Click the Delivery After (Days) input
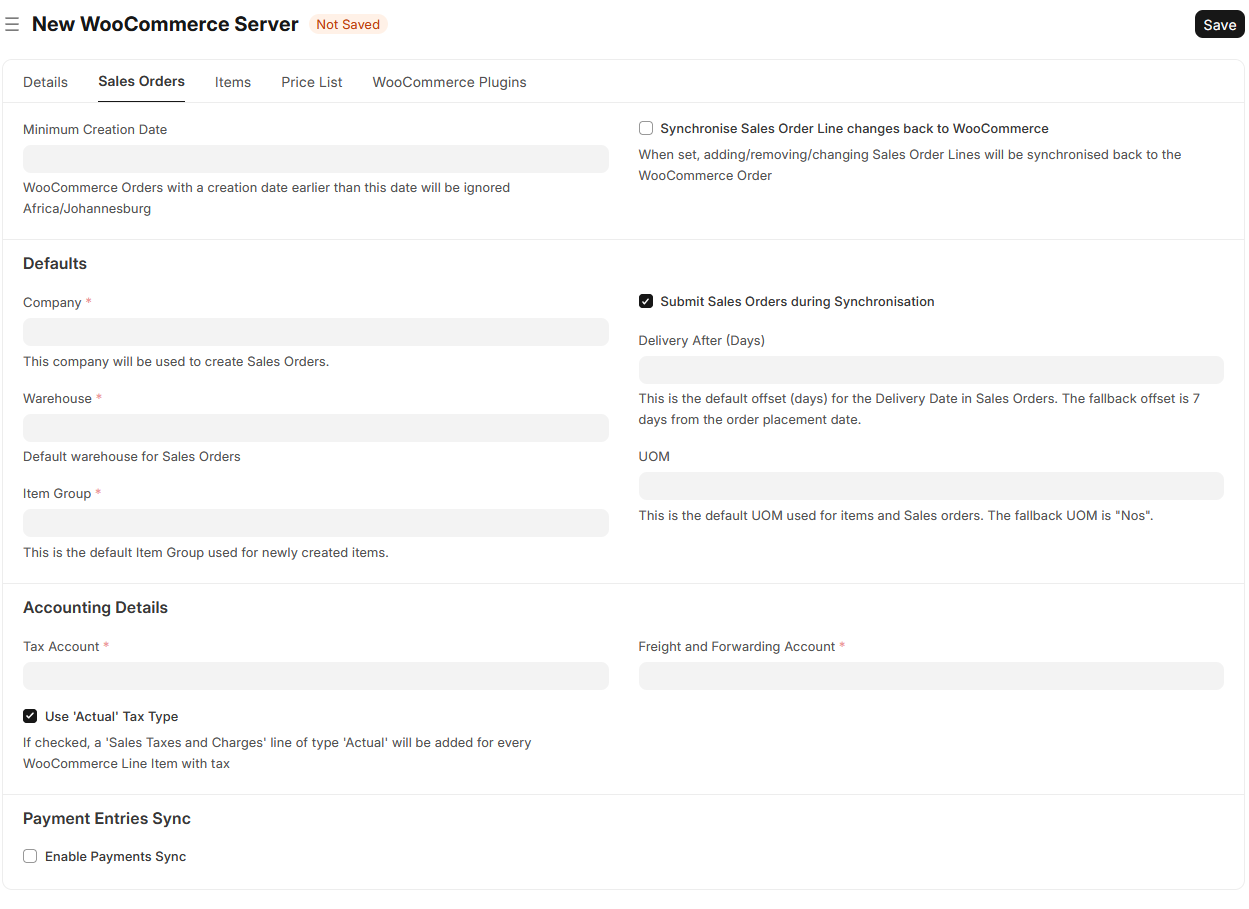1249x909 pixels. (930, 370)
